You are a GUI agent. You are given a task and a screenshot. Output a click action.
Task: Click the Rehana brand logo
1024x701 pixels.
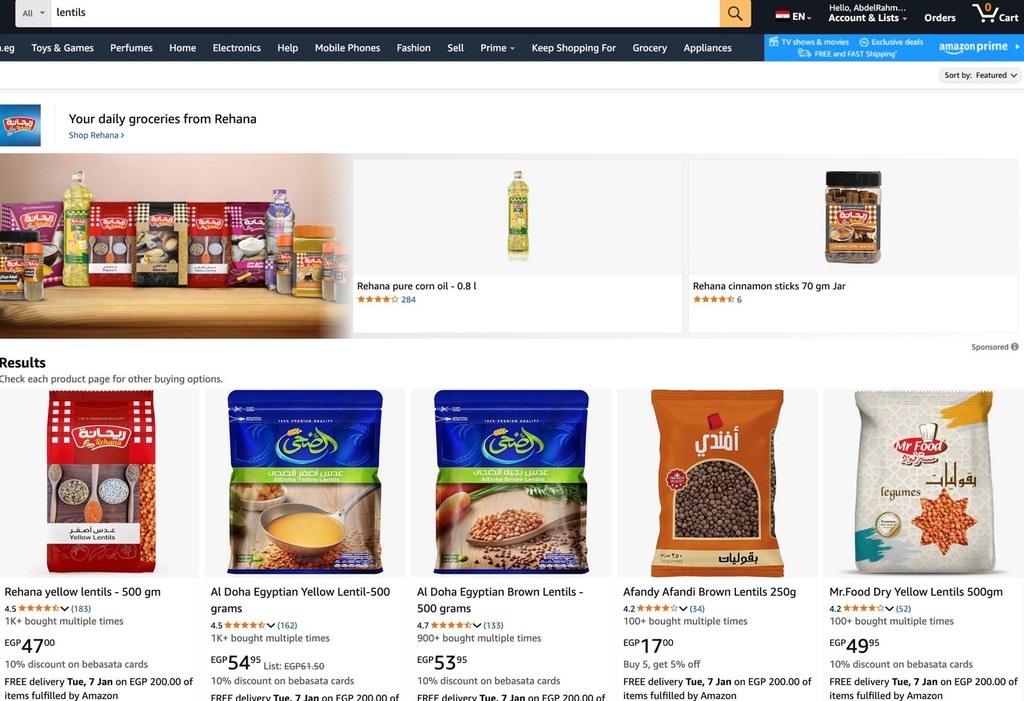click(20, 125)
